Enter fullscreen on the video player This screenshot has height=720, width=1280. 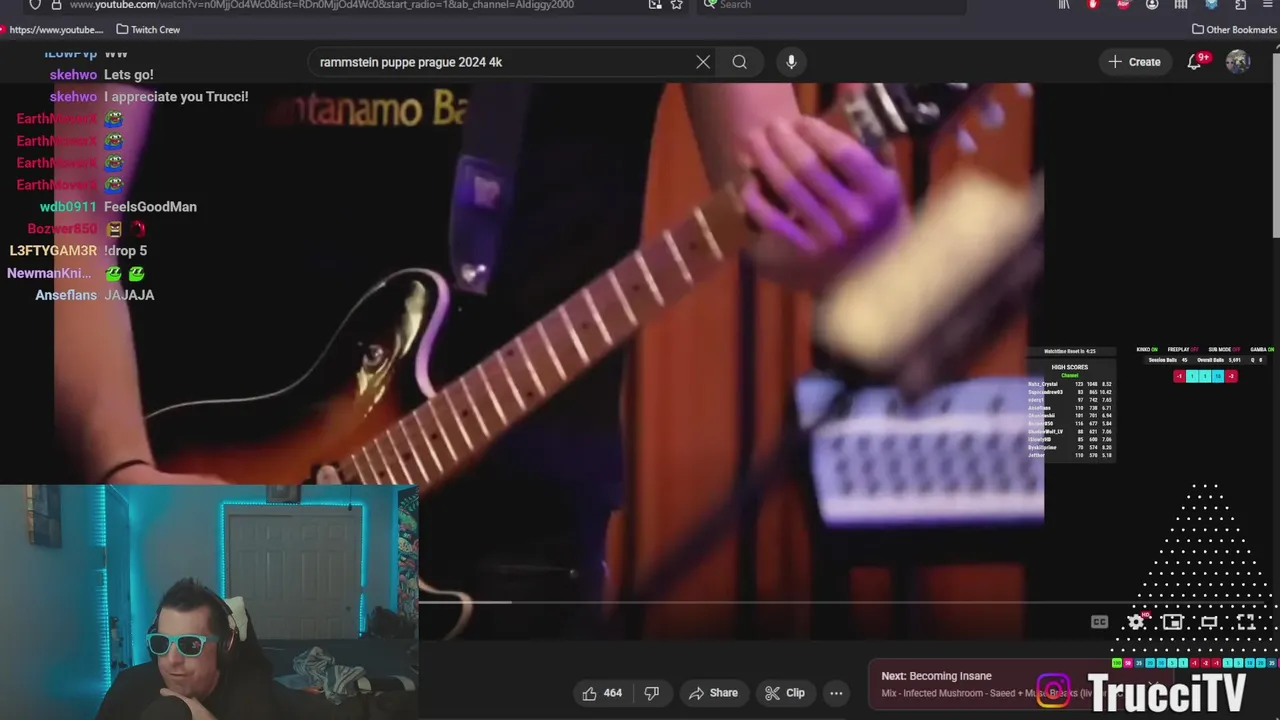click(x=1246, y=622)
